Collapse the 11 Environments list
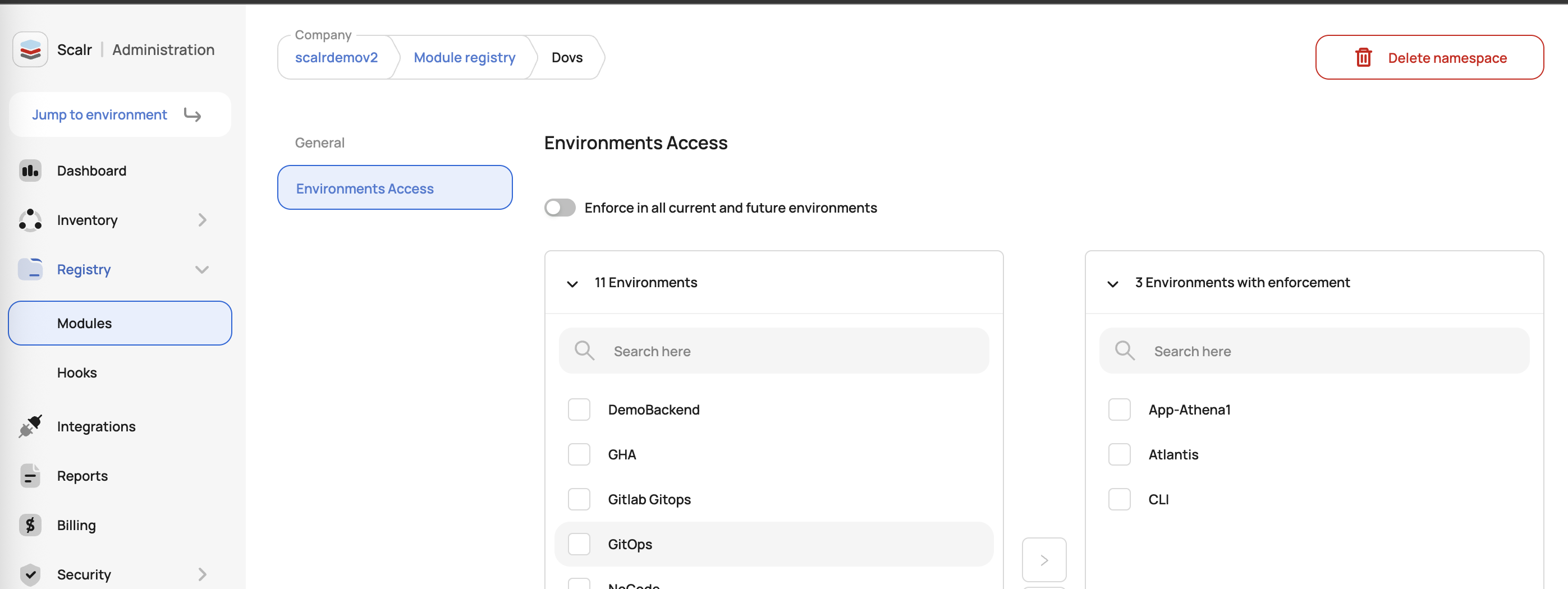This screenshot has width=1568, height=589. [572, 283]
